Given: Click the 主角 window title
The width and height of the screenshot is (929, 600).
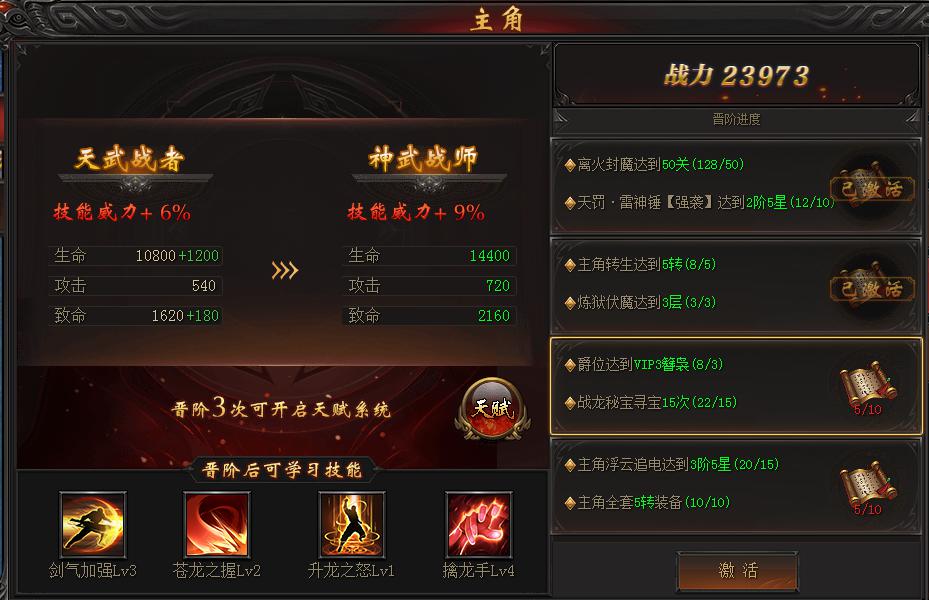Looking at the screenshot, I should (x=497, y=20).
